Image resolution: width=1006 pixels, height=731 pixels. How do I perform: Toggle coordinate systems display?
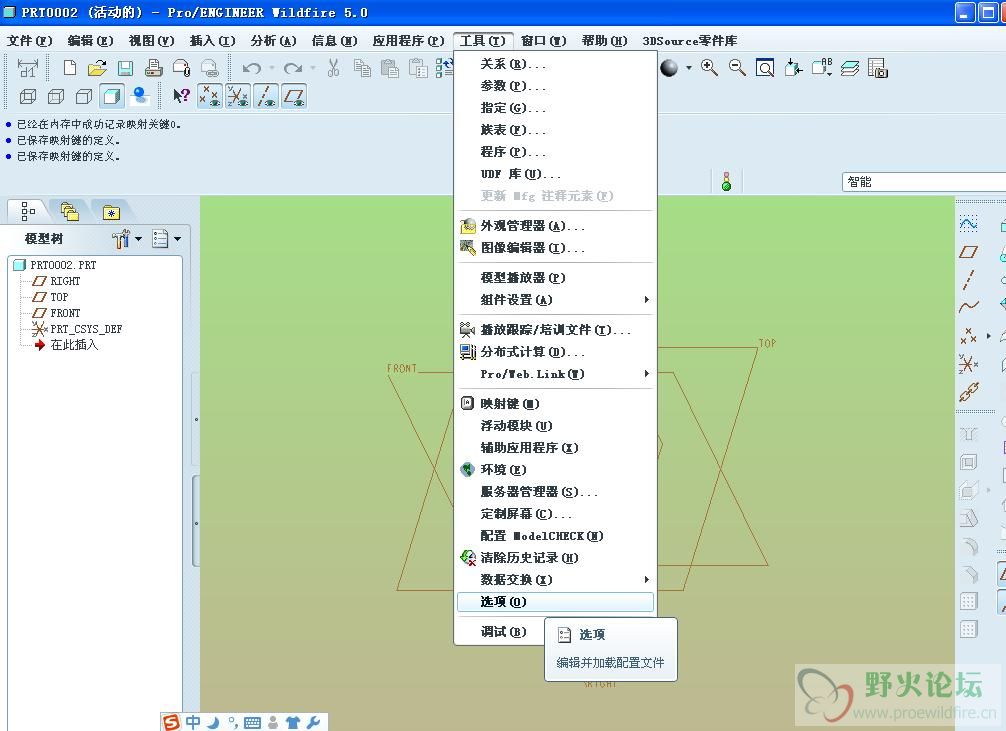point(237,96)
